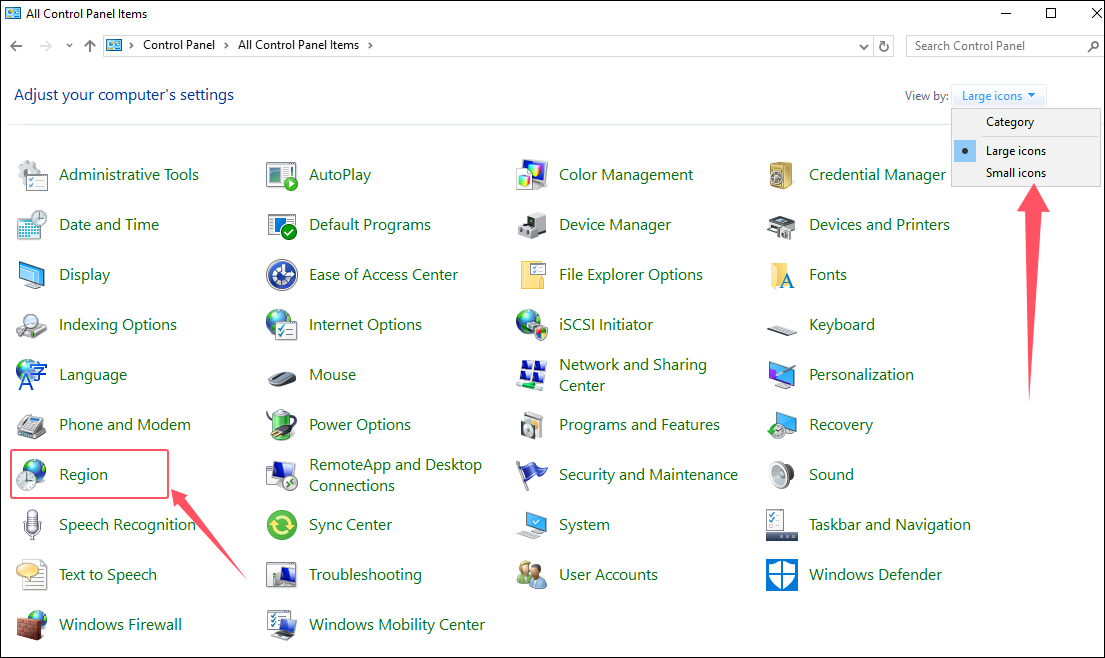Click the Power Options battery icon
The image size is (1105, 658).
coord(282,425)
